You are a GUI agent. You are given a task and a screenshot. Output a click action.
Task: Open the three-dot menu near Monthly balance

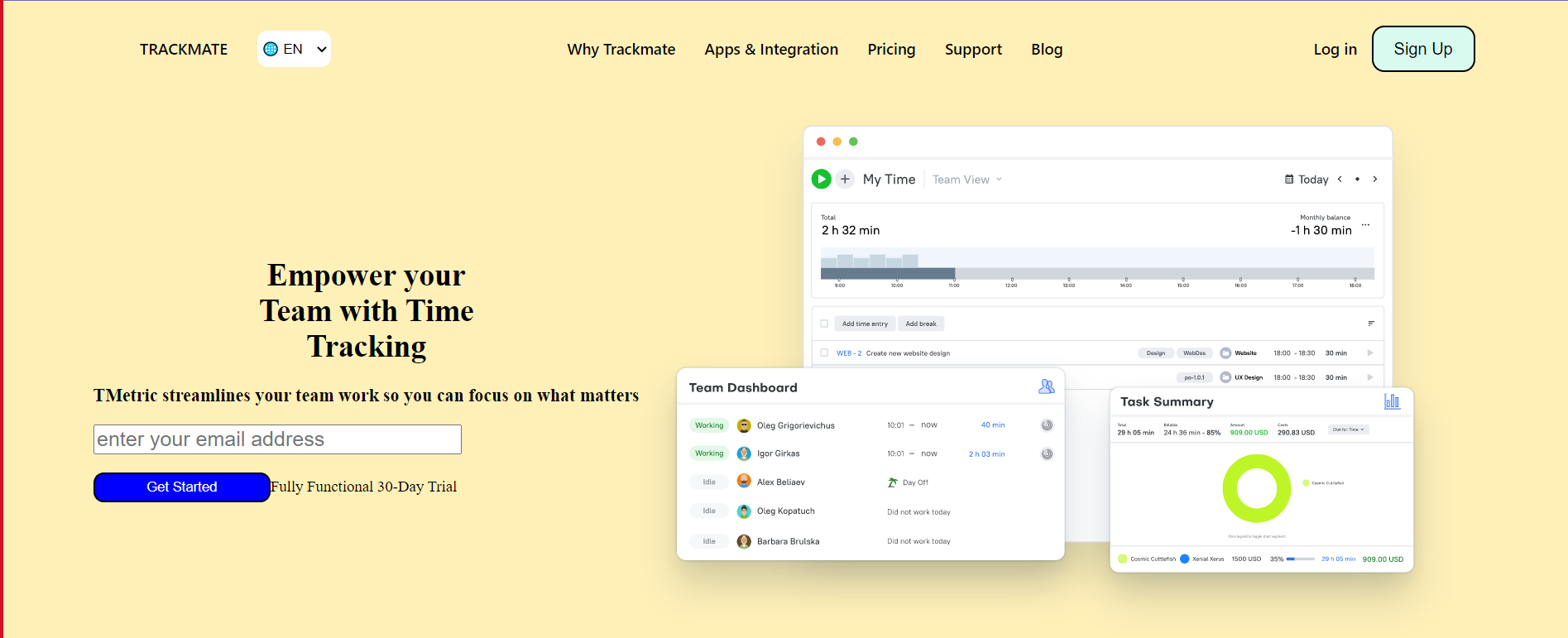(1365, 225)
